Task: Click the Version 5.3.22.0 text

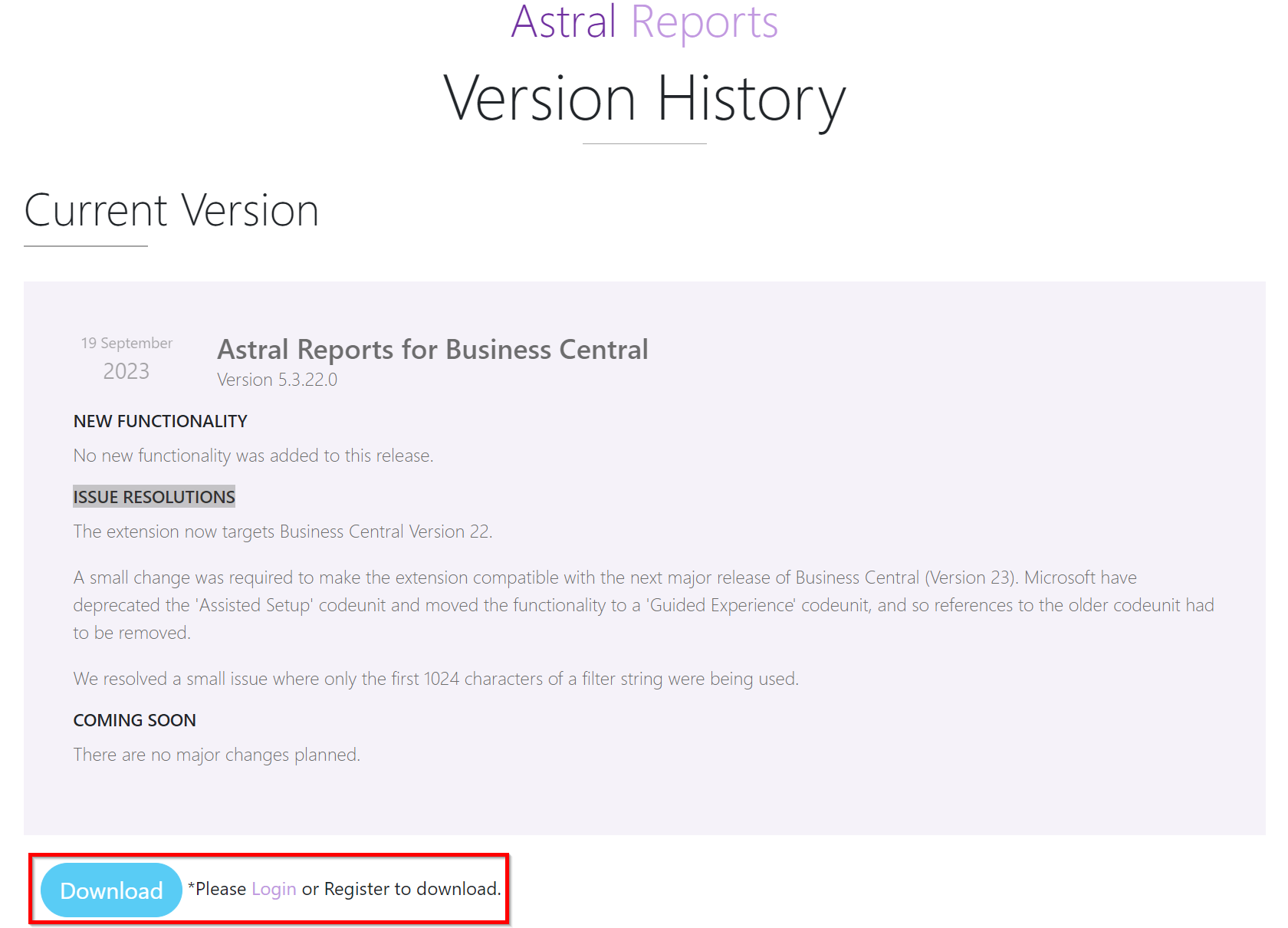Action: pos(277,380)
